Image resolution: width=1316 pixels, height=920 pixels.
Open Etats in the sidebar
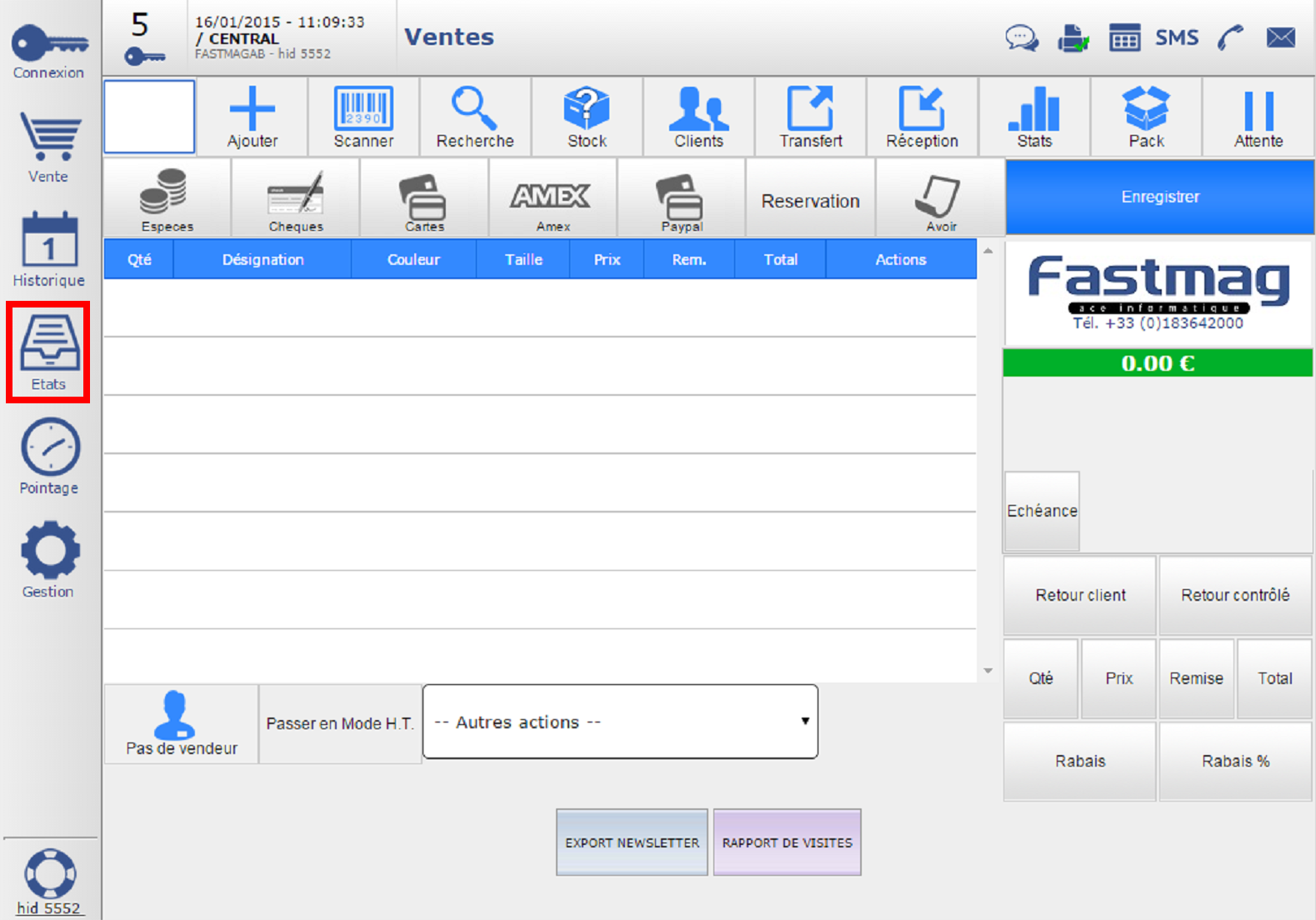point(48,352)
